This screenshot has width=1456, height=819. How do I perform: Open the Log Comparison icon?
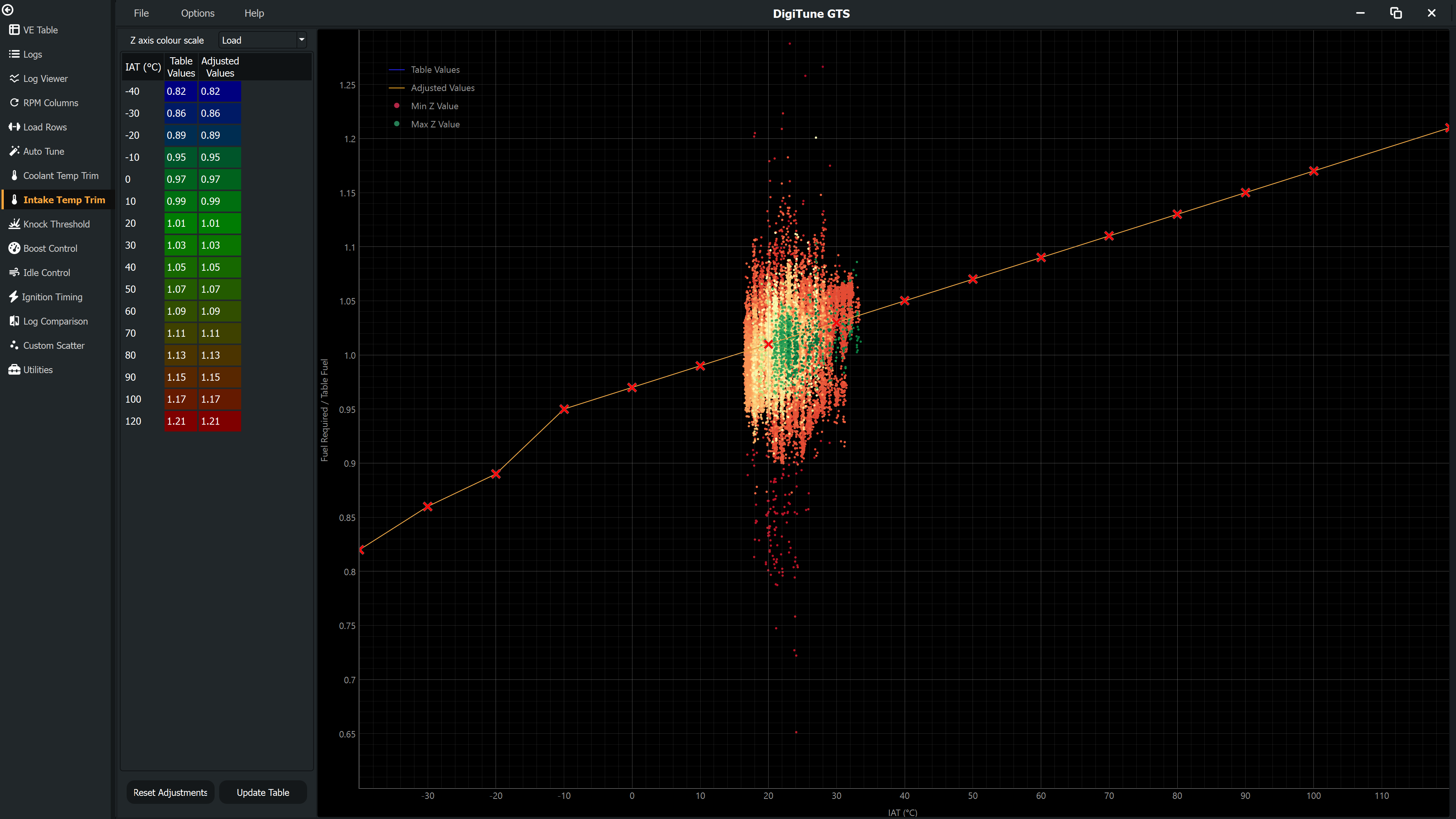tap(14, 321)
